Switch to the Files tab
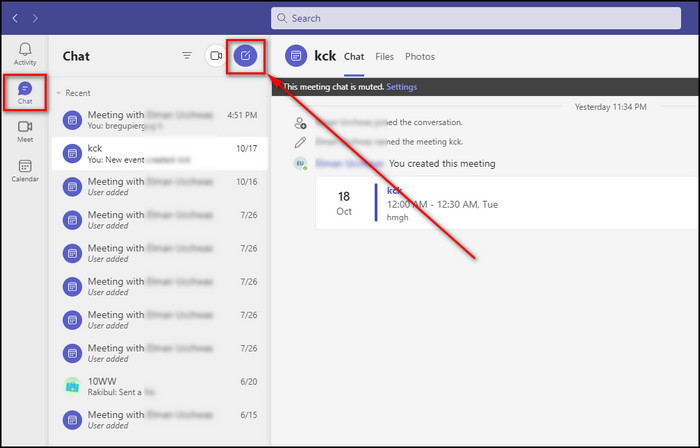 [x=384, y=57]
